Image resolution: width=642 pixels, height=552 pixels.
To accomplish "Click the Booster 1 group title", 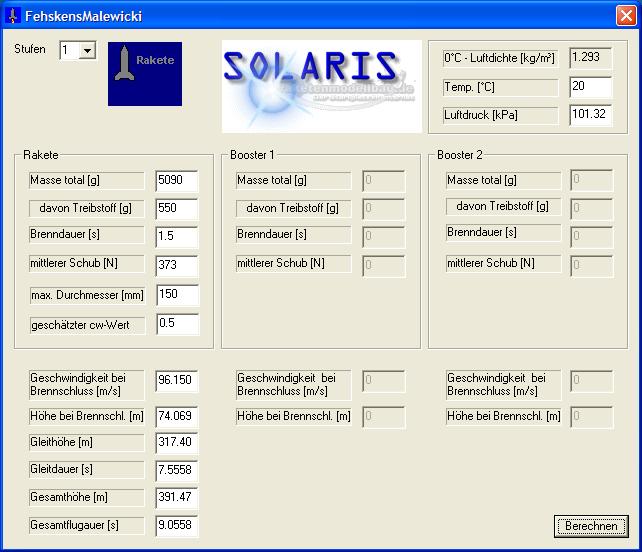I will tap(252, 155).
